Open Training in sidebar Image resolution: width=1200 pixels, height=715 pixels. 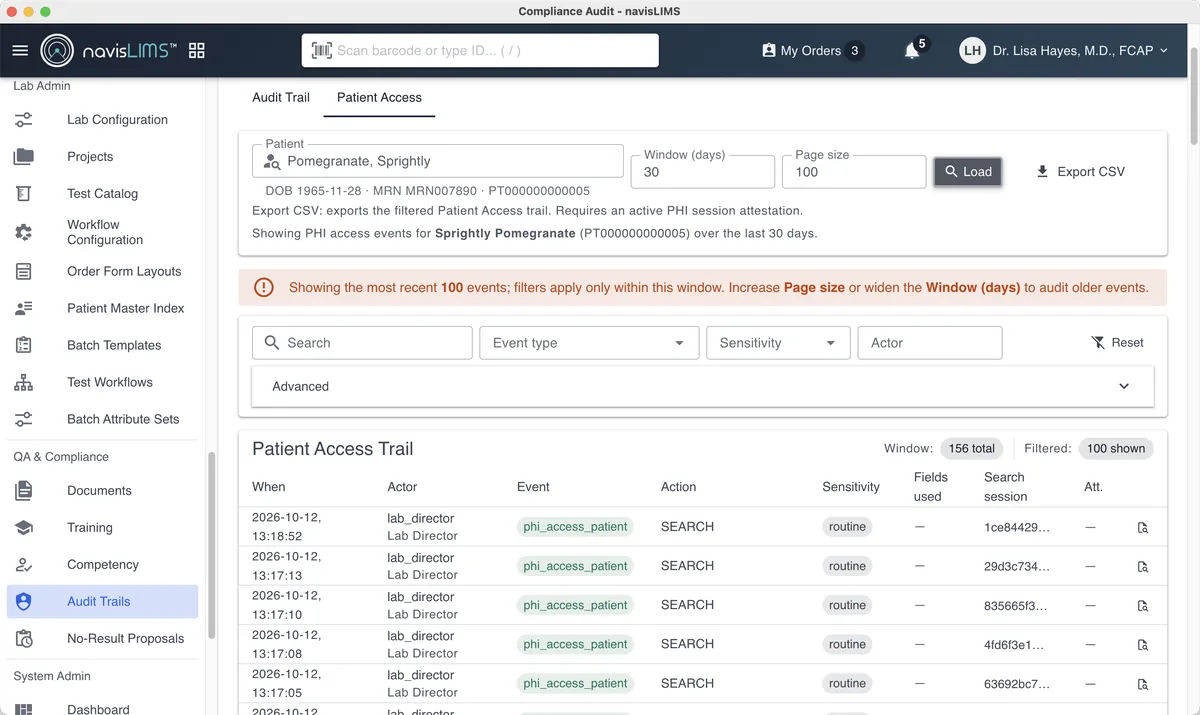pos(102,528)
